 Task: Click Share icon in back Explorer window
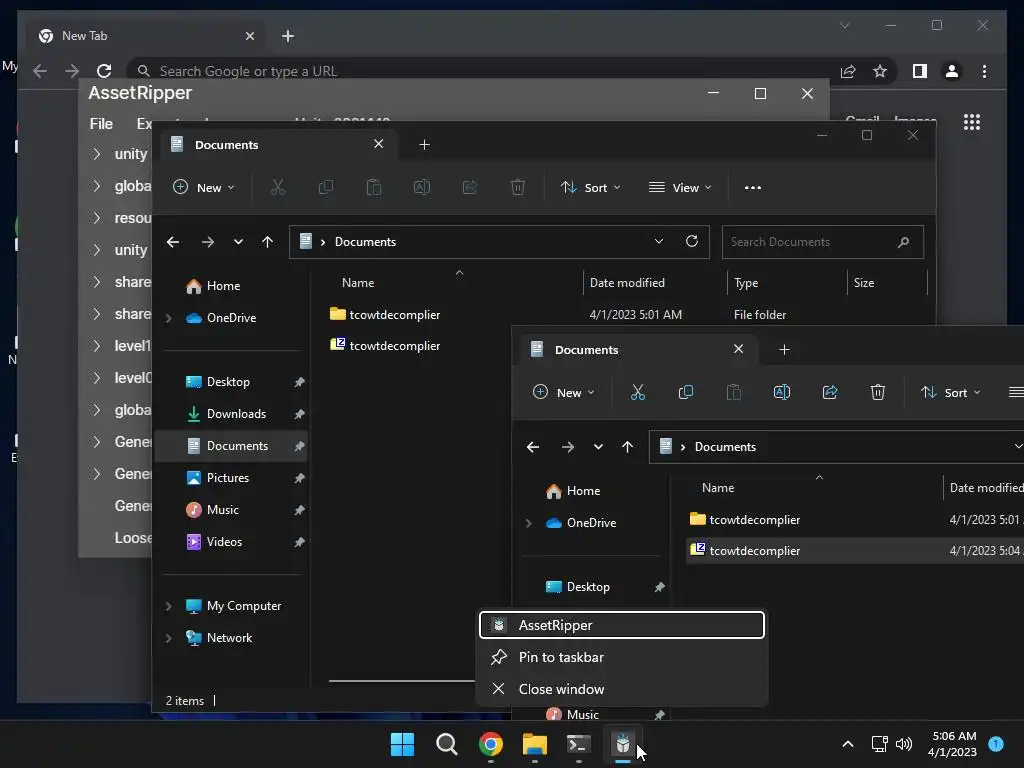click(x=470, y=187)
